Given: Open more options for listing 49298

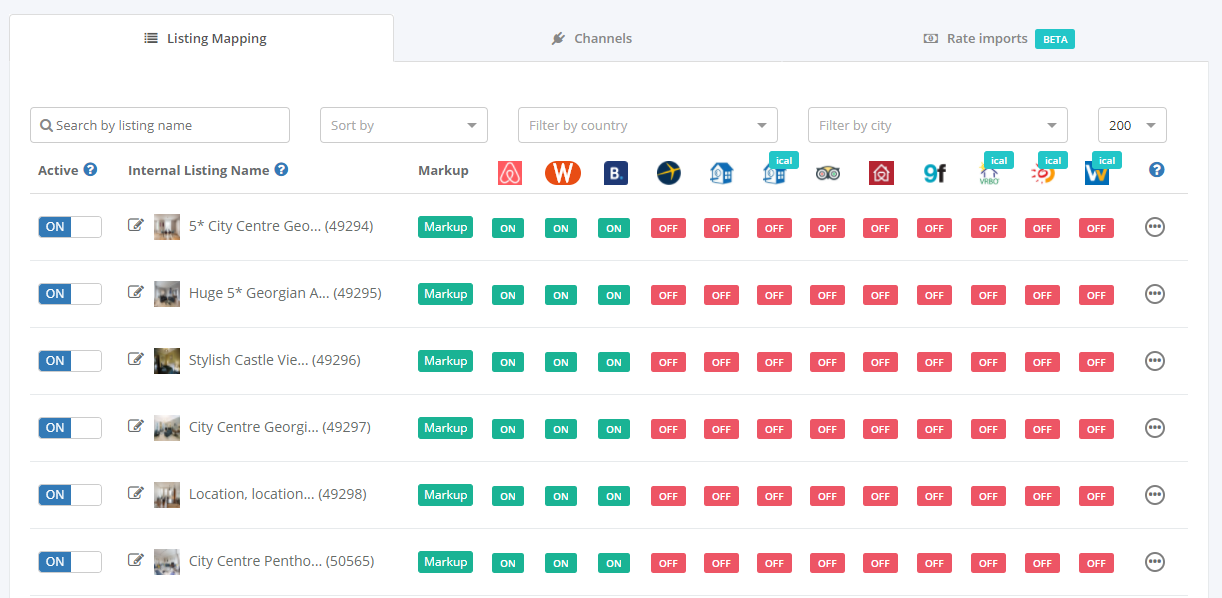Looking at the screenshot, I should (1155, 495).
